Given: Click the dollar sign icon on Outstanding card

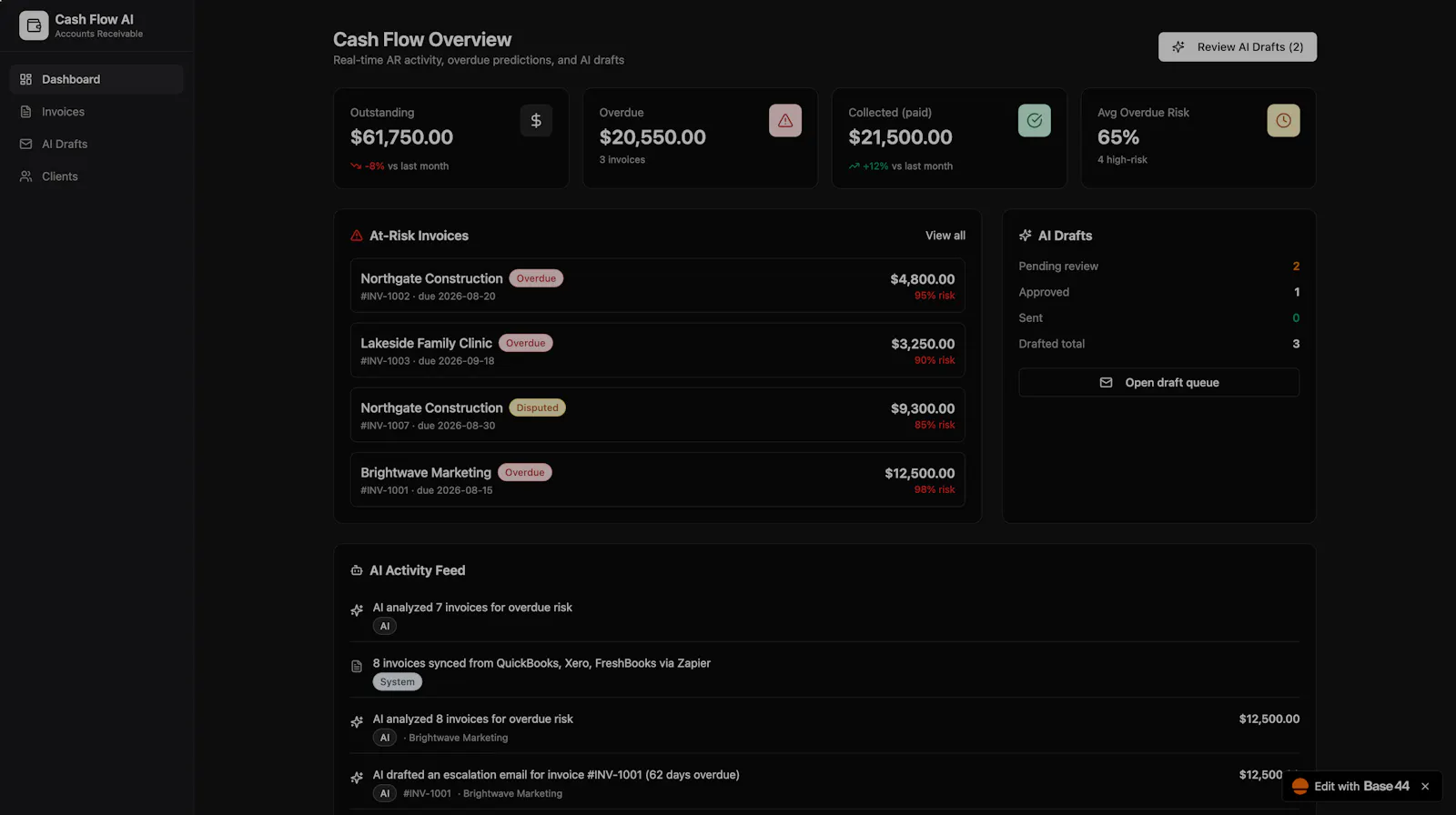Looking at the screenshot, I should point(536,120).
